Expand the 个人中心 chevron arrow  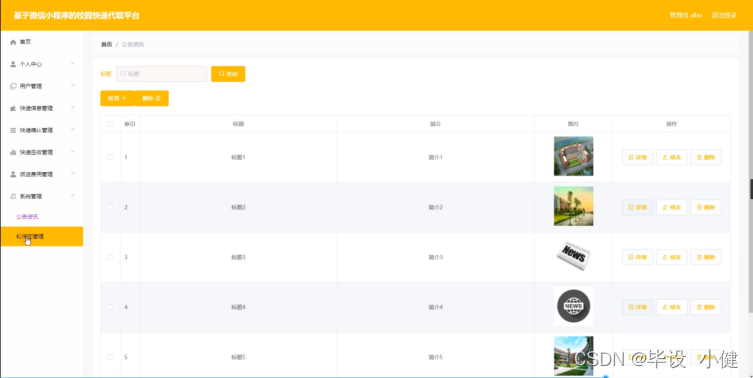click(73, 63)
